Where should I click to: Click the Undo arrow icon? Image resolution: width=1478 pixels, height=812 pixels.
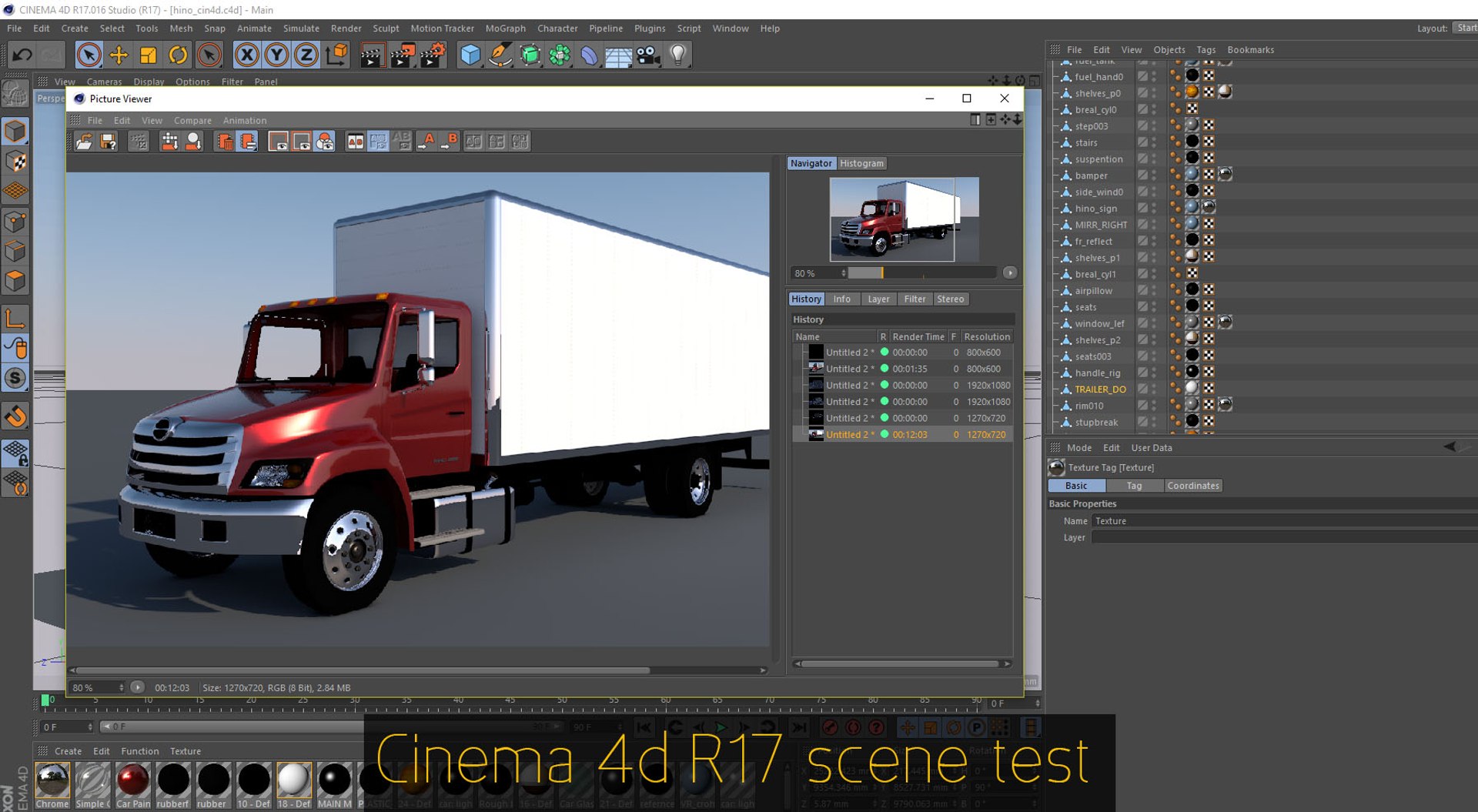(22, 55)
